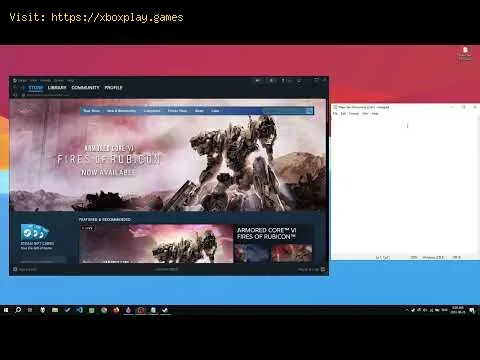The image size is (480, 360).
Task: Open Windows taskbar search
Action: [18, 310]
